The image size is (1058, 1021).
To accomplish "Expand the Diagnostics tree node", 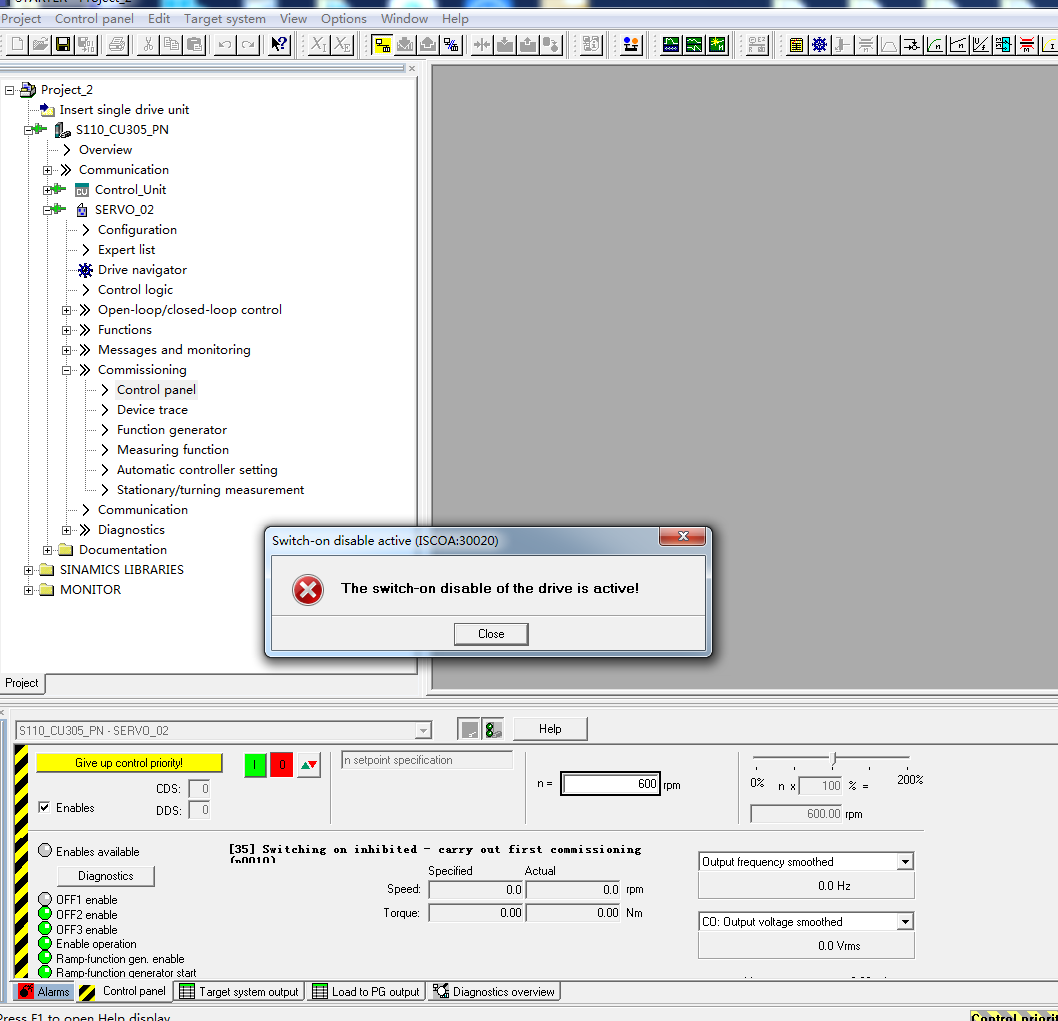I will (67, 530).
